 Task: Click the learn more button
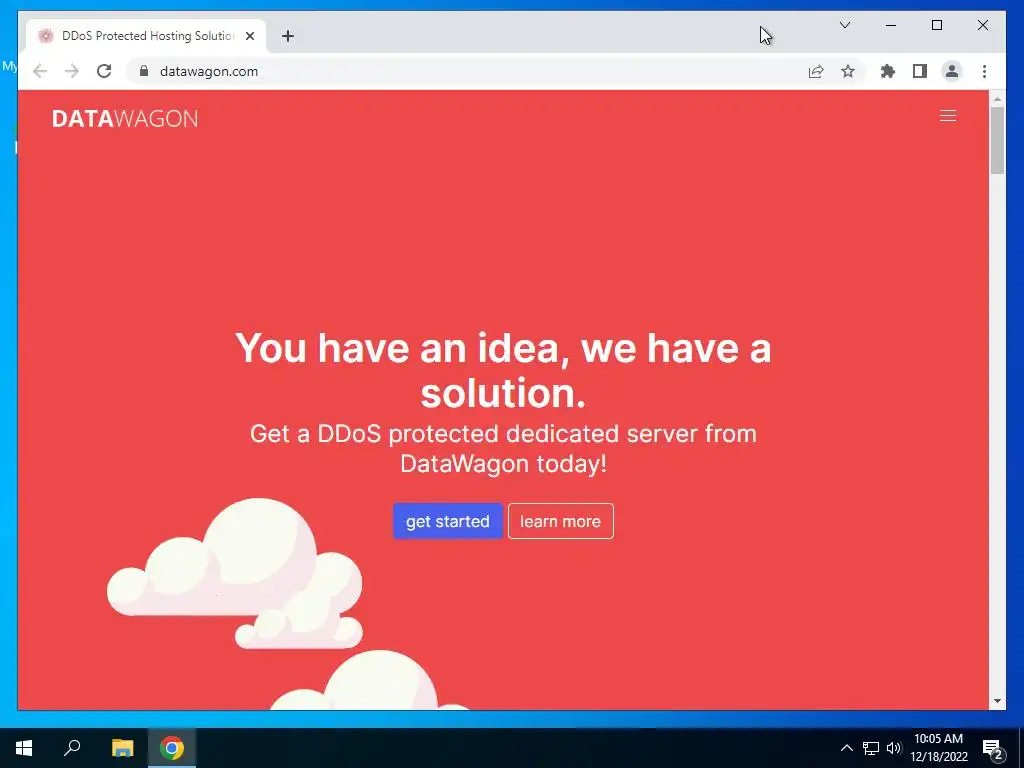tap(560, 521)
